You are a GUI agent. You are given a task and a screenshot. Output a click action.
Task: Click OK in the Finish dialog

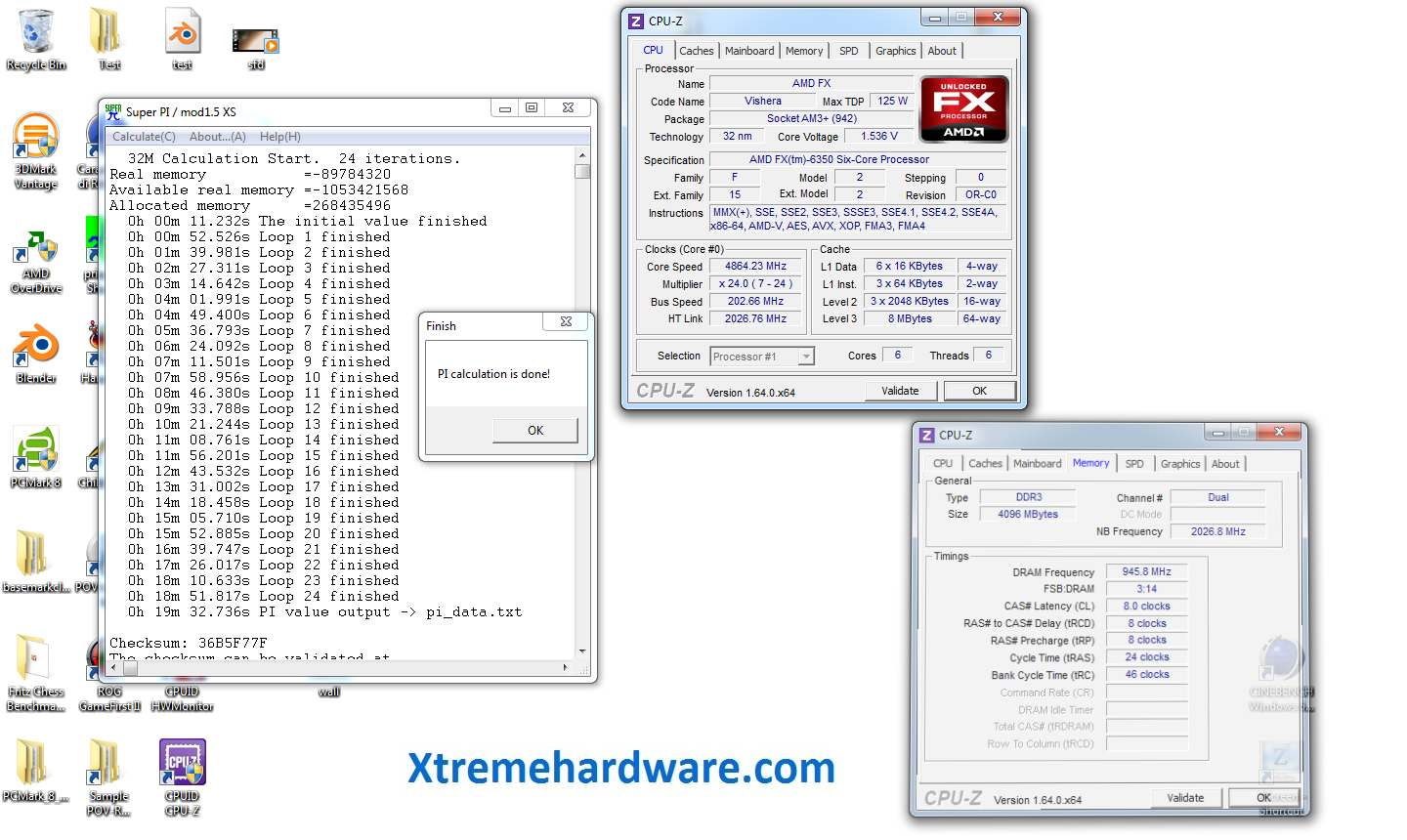pos(535,430)
